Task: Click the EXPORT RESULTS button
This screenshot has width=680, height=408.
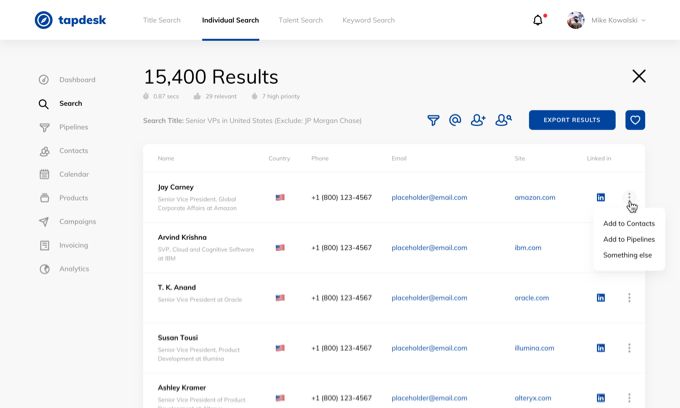Action: (x=572, y=120)
